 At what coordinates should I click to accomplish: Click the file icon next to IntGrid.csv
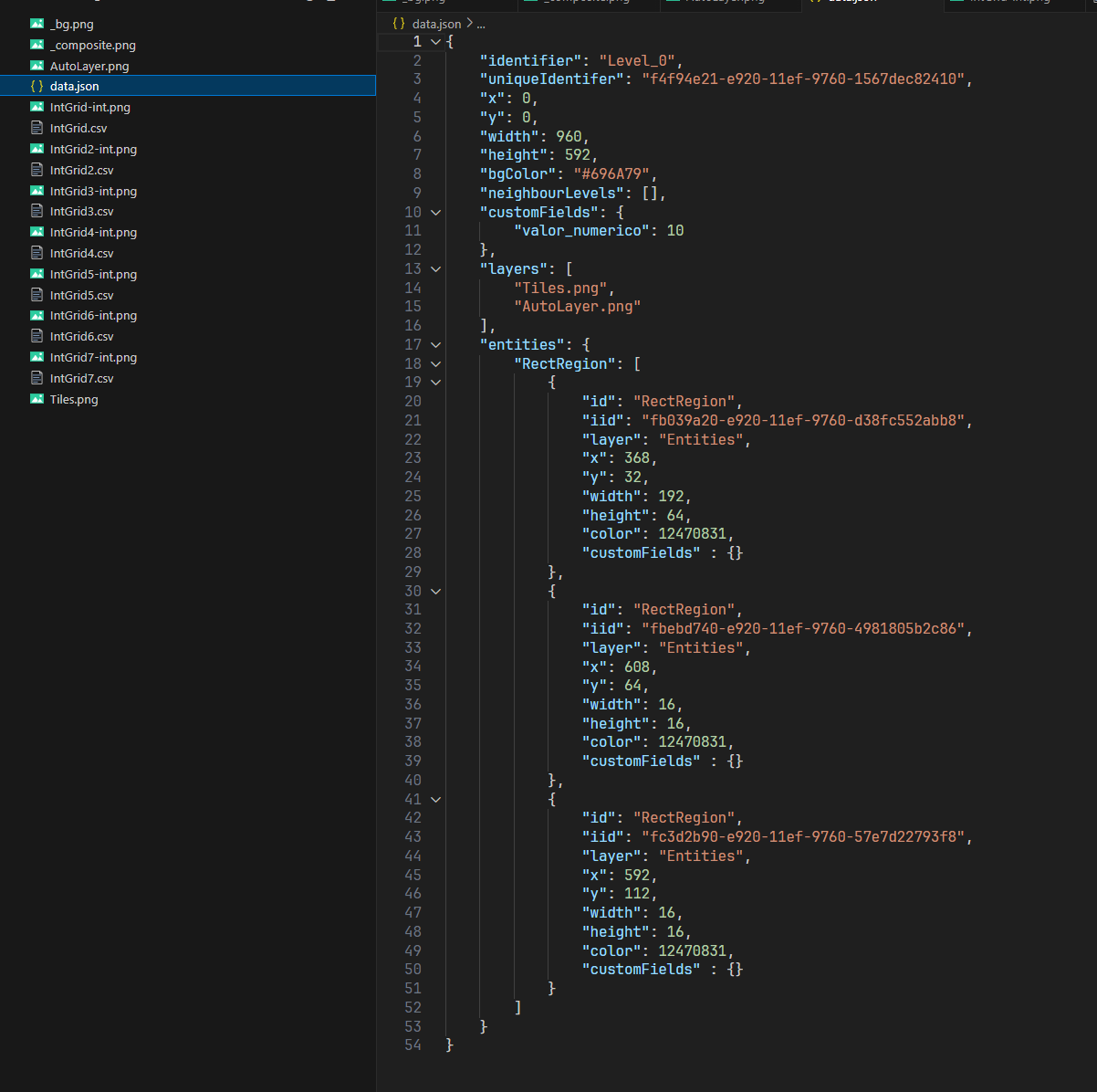point(37,128)
